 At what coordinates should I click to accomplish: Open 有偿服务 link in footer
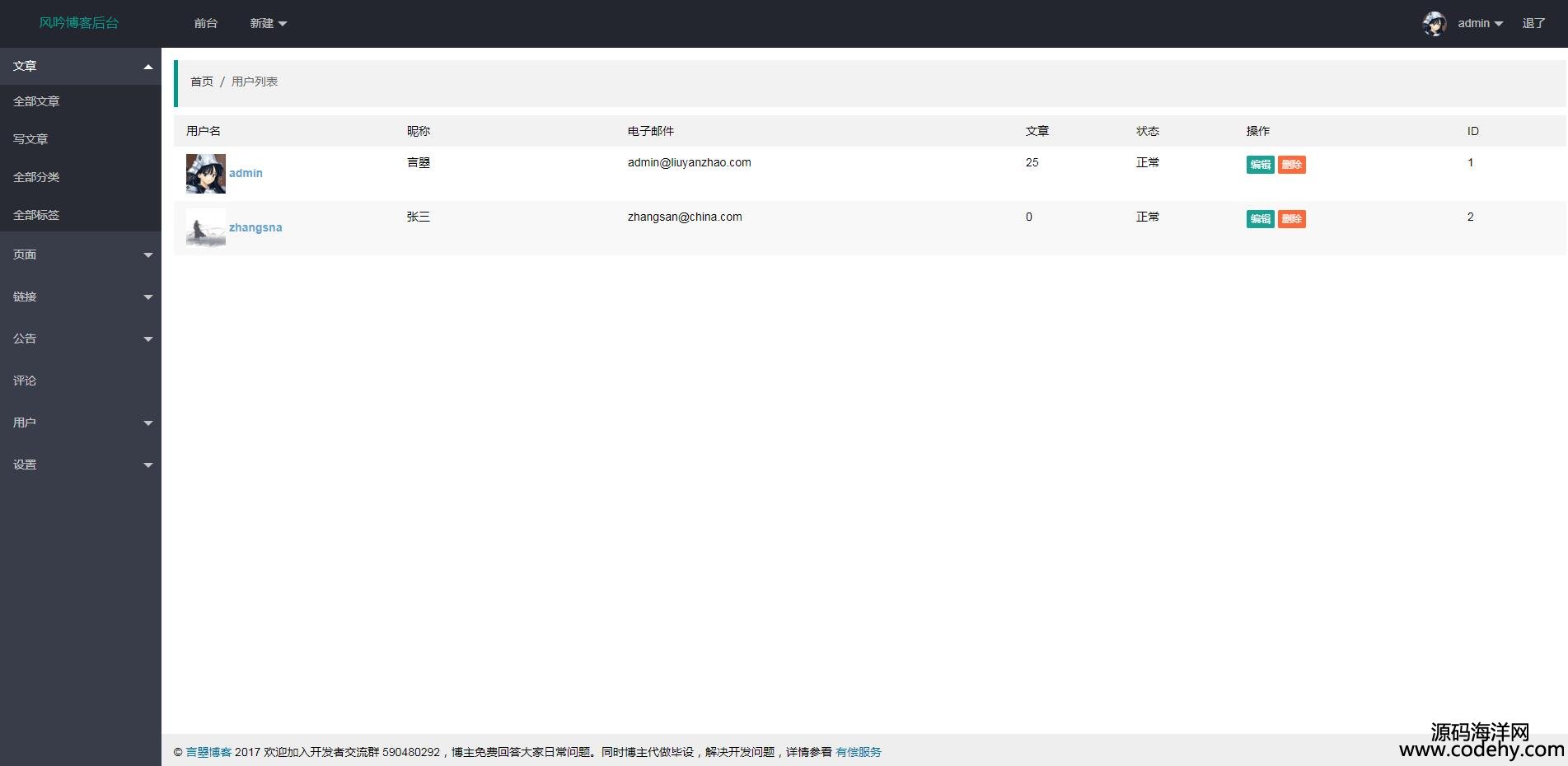[x=859, y=752]
